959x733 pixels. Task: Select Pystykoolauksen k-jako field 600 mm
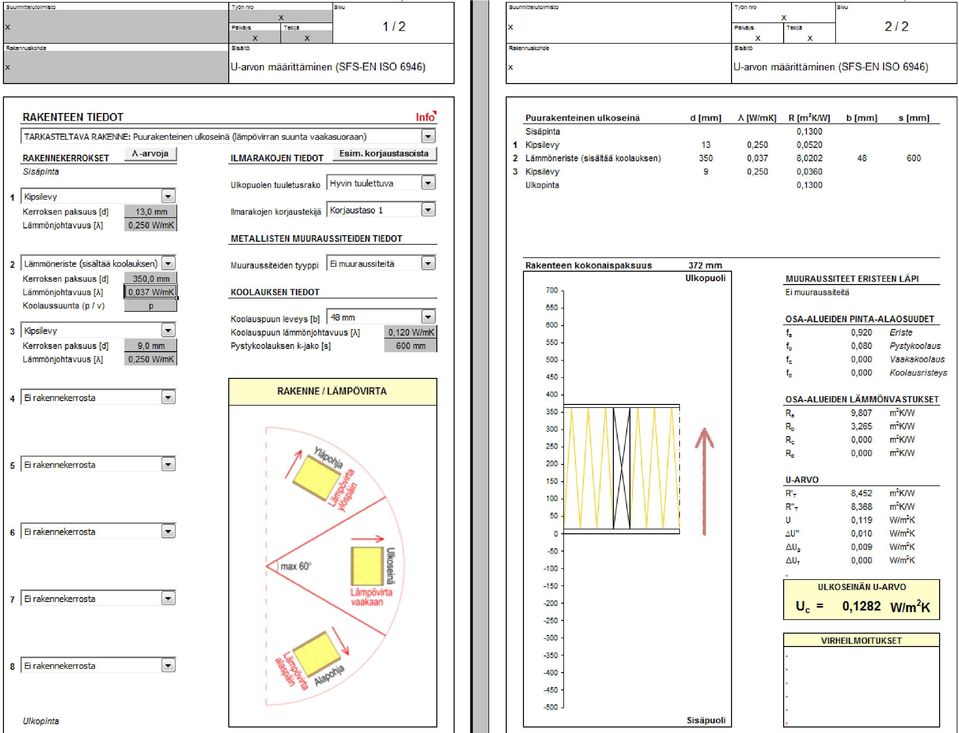click(x=410, y=346)
